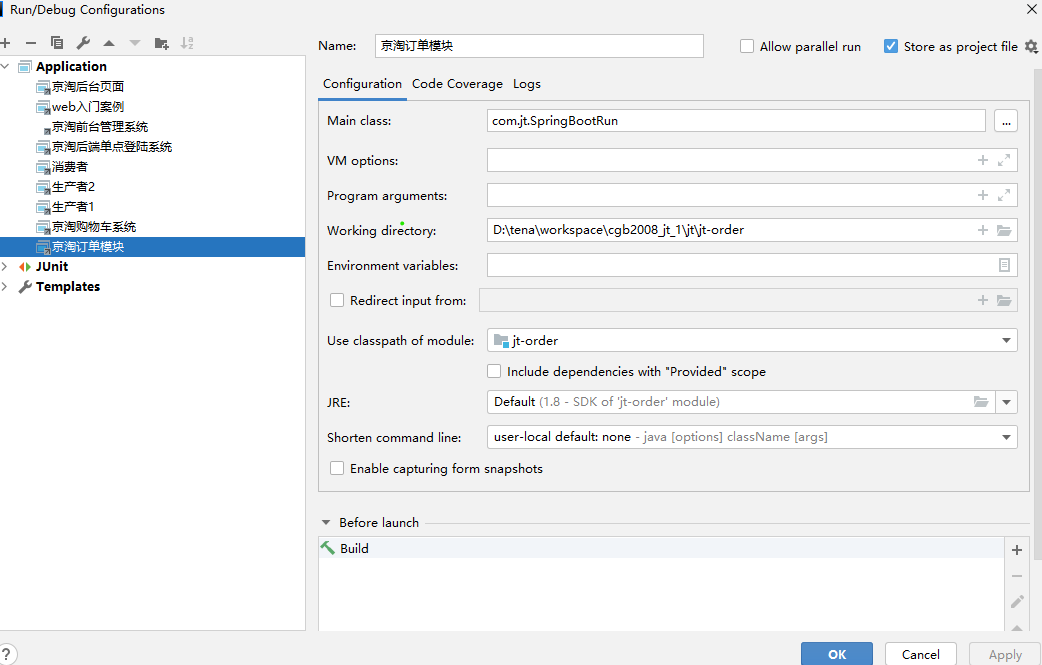Expand Program arguments field editor

(x=1004, y=195)
